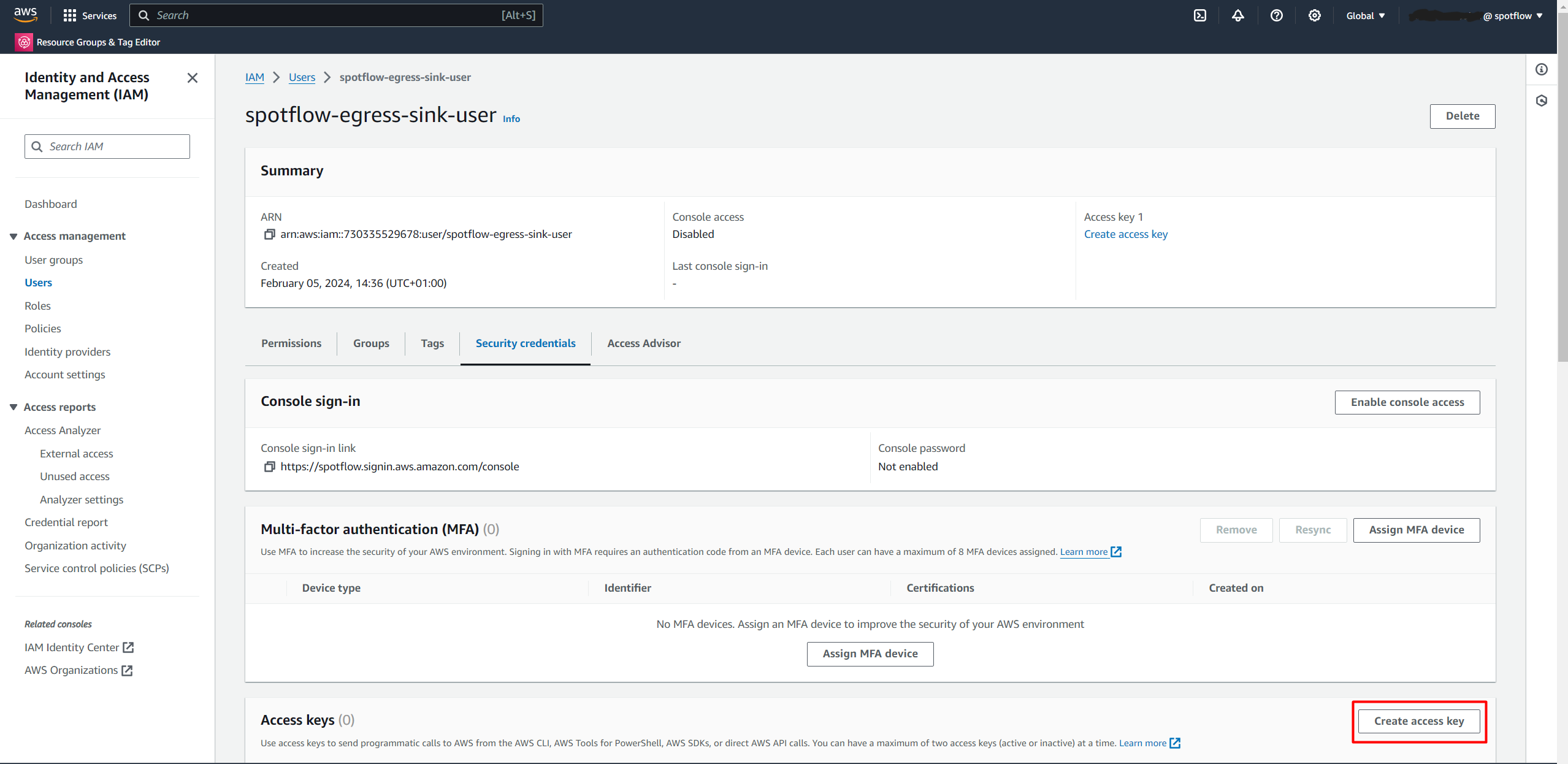Open User groups in sidebar
This screenshot has width=1568, height=764.
point(53,260)
